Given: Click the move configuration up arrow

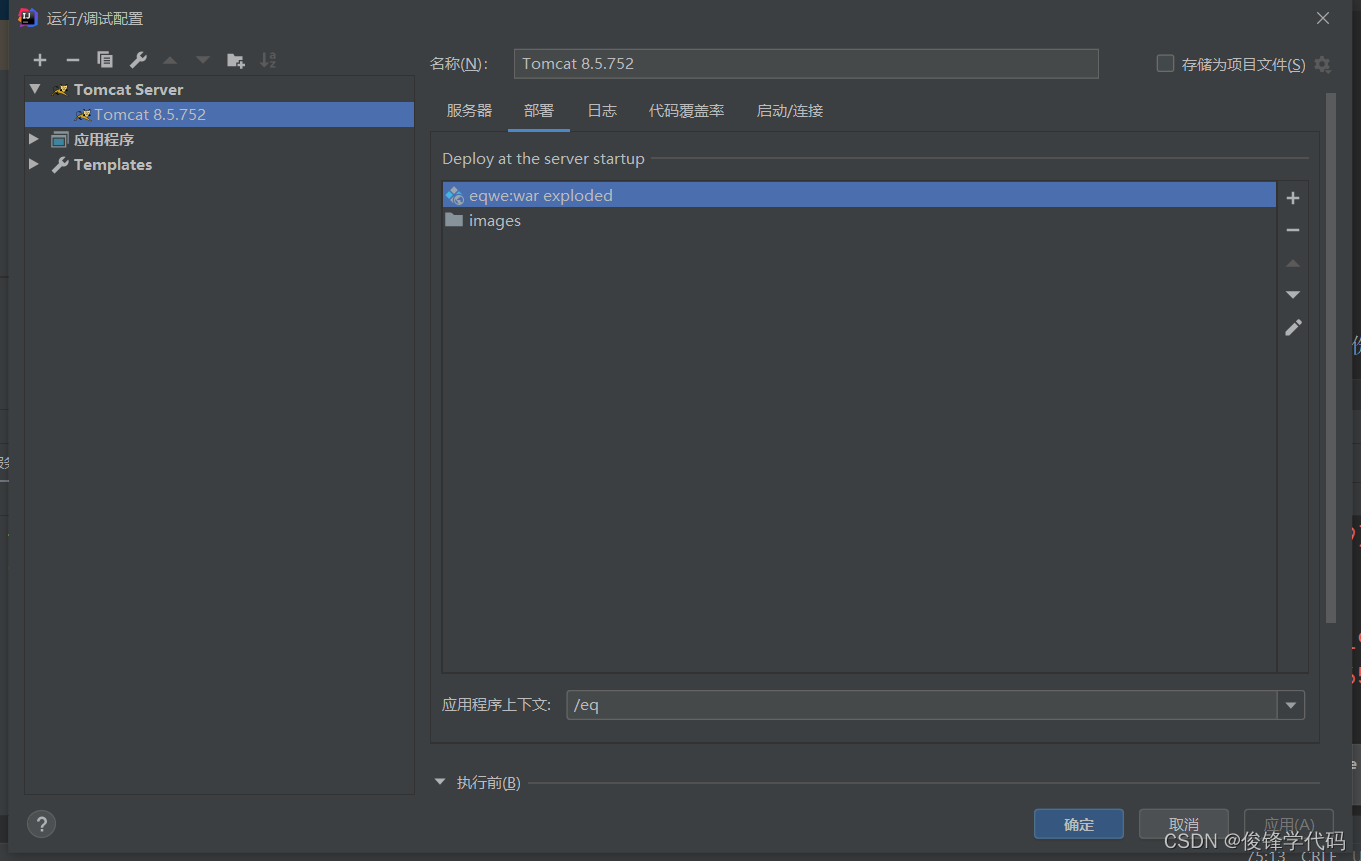Looking at the screenshot, I should (x=170, y=60).
